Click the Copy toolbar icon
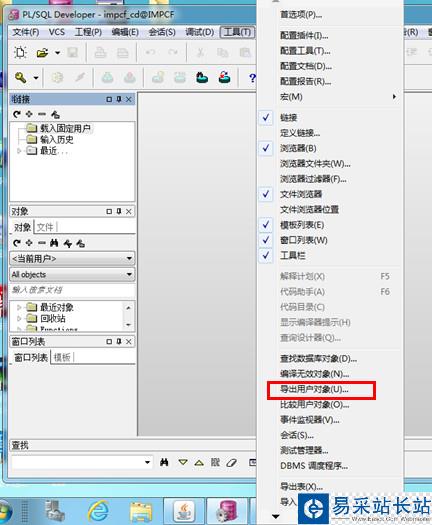The image size is (432, 525). tap(223, 53)
